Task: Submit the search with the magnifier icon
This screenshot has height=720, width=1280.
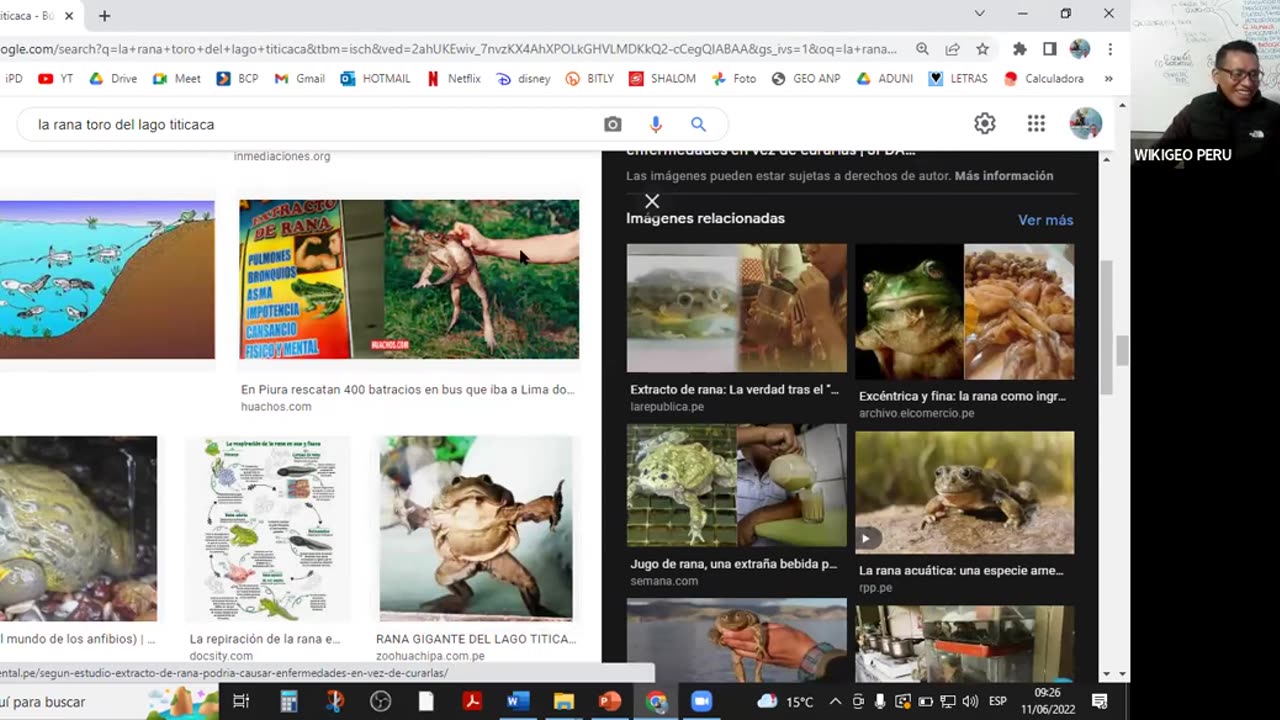Action: (x=698, y=124)
